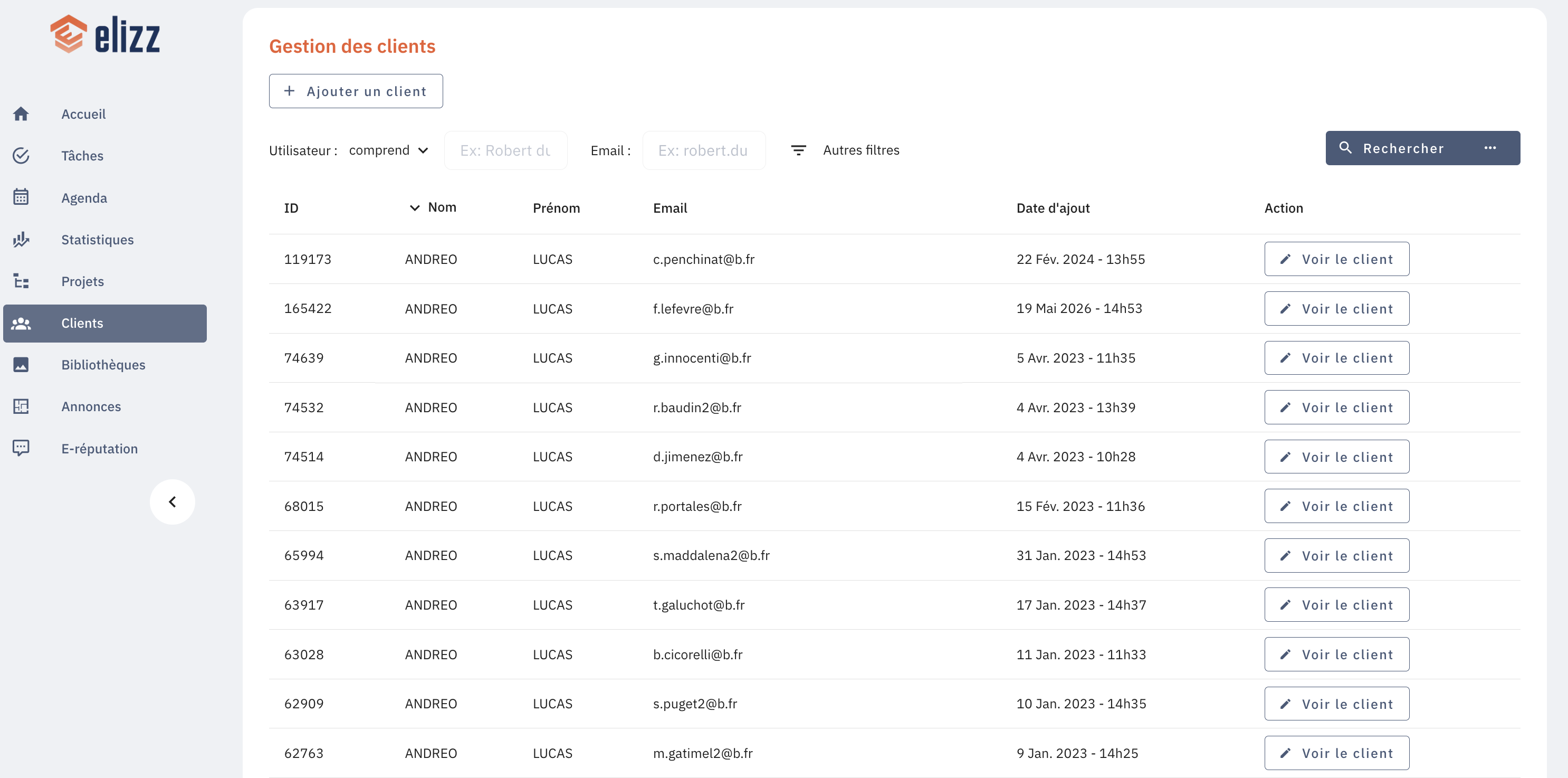Click the Date d'ajout column header

pyautogui.click(x=1053, y=208)
